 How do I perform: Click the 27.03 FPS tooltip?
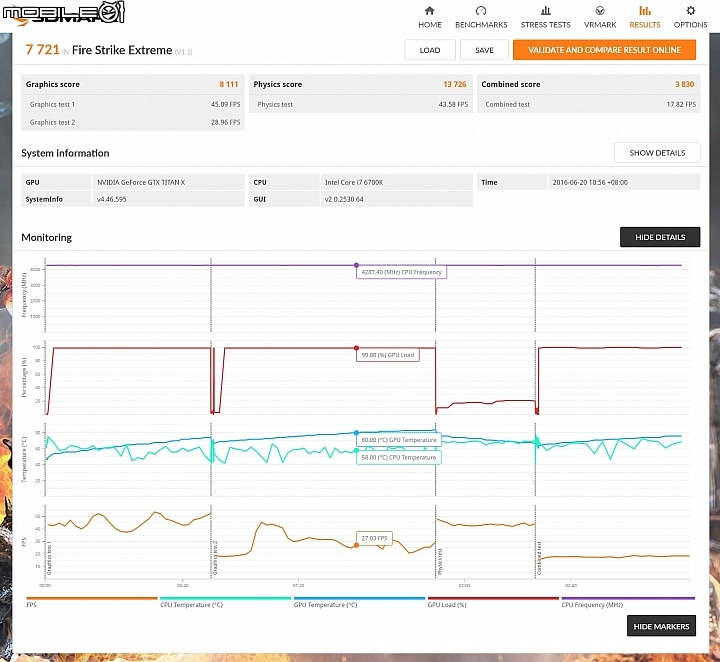374,538
